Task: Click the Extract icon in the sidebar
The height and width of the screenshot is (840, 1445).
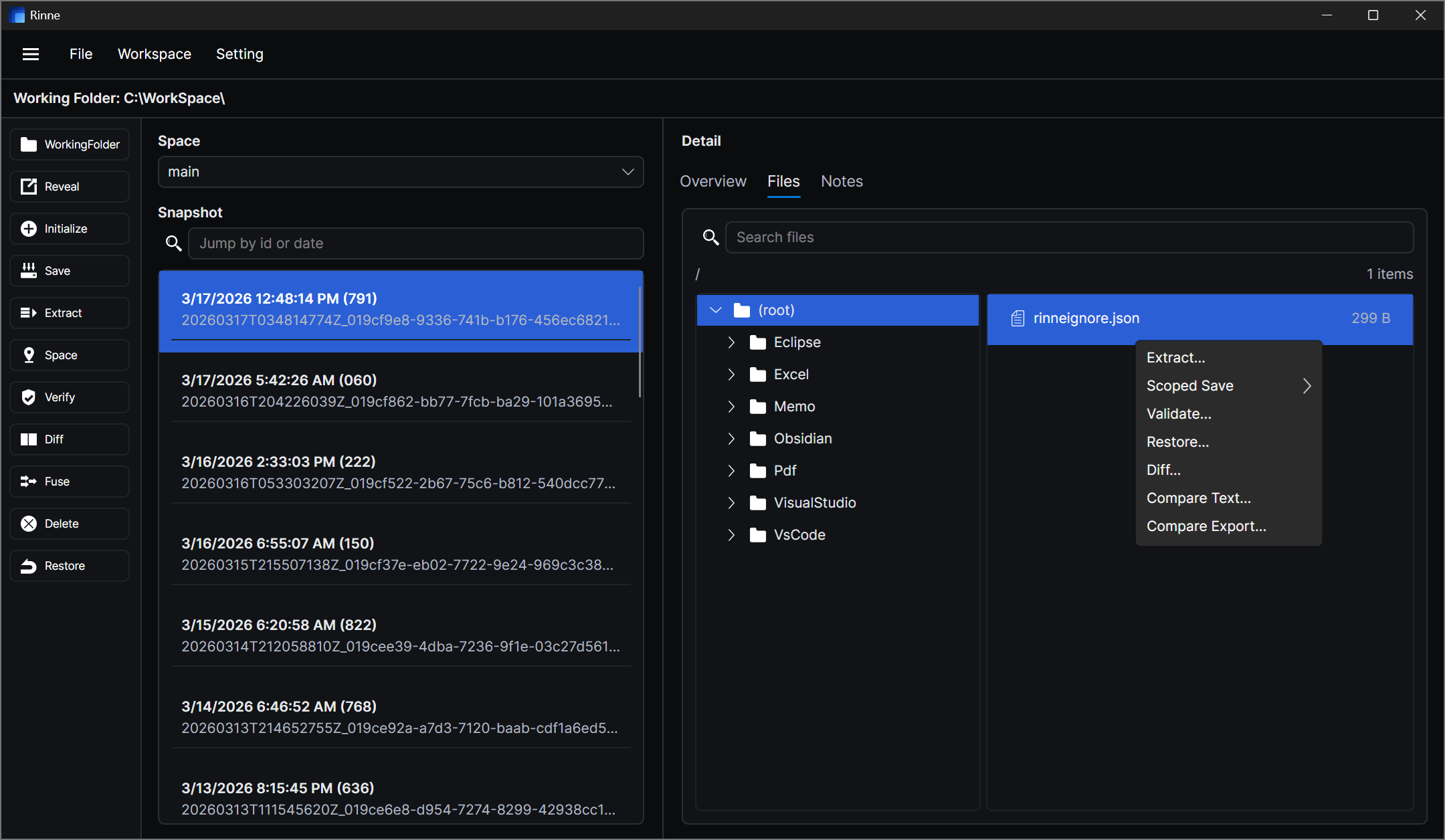Action: pos(29,312)
